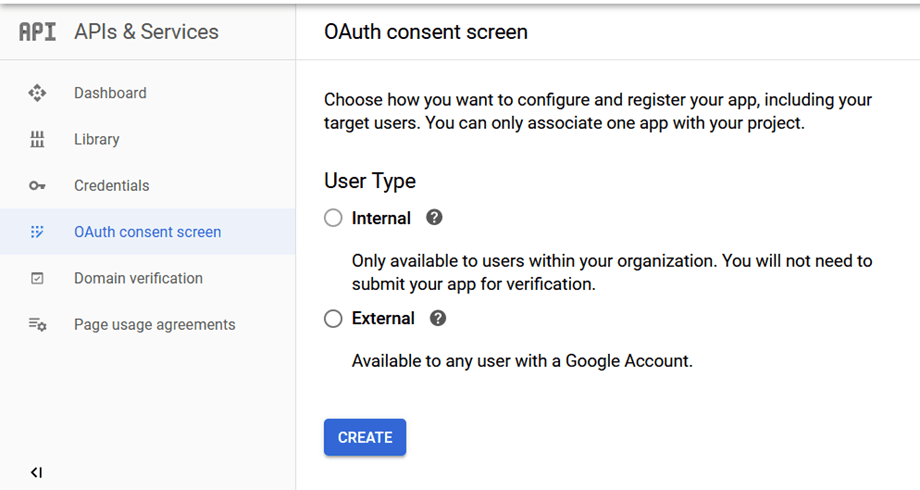Click the Domain verification checkbox icon
The height and width of the screenshot is (490, 920).
pyautogui.click(x=37, y=279)
